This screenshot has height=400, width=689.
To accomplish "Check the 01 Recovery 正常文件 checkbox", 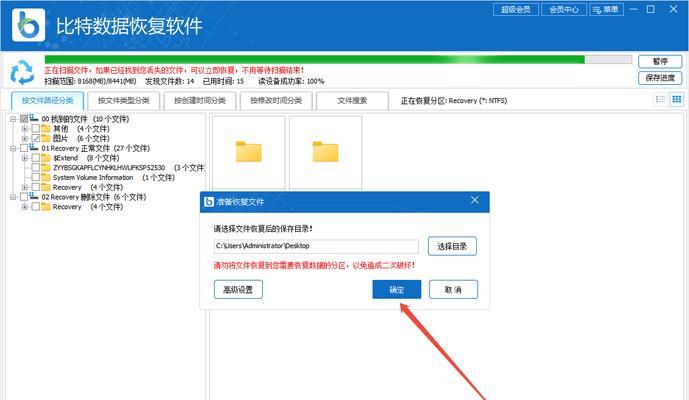I will click(24, 148).
